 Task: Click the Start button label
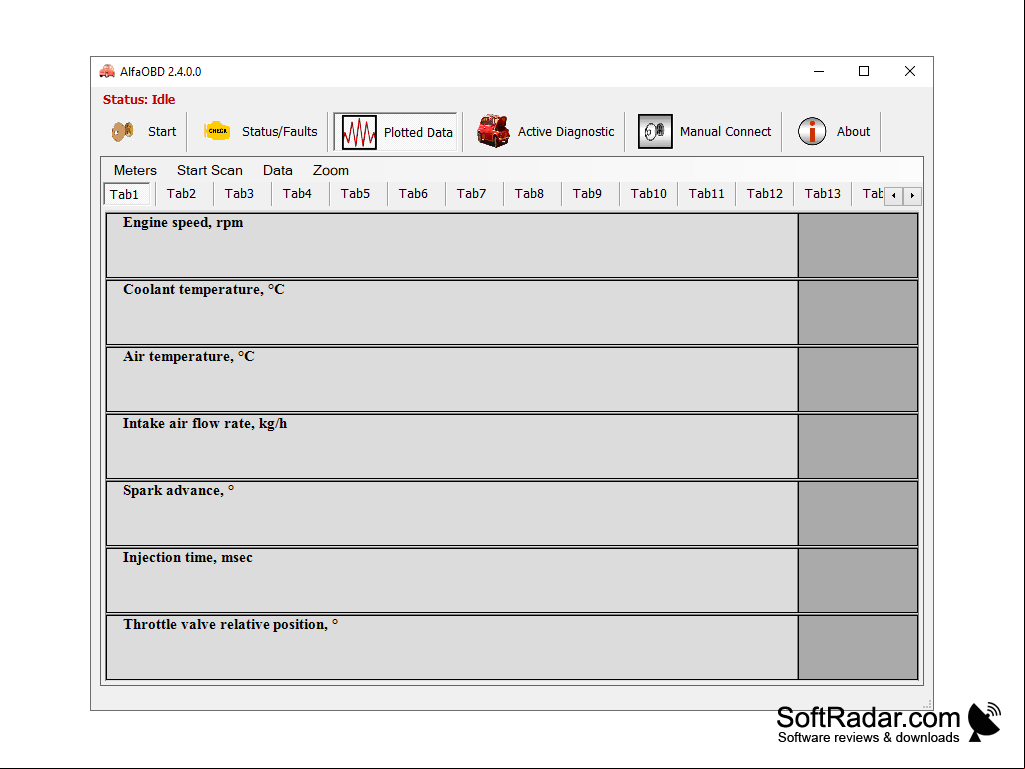(x=161, y=131)
